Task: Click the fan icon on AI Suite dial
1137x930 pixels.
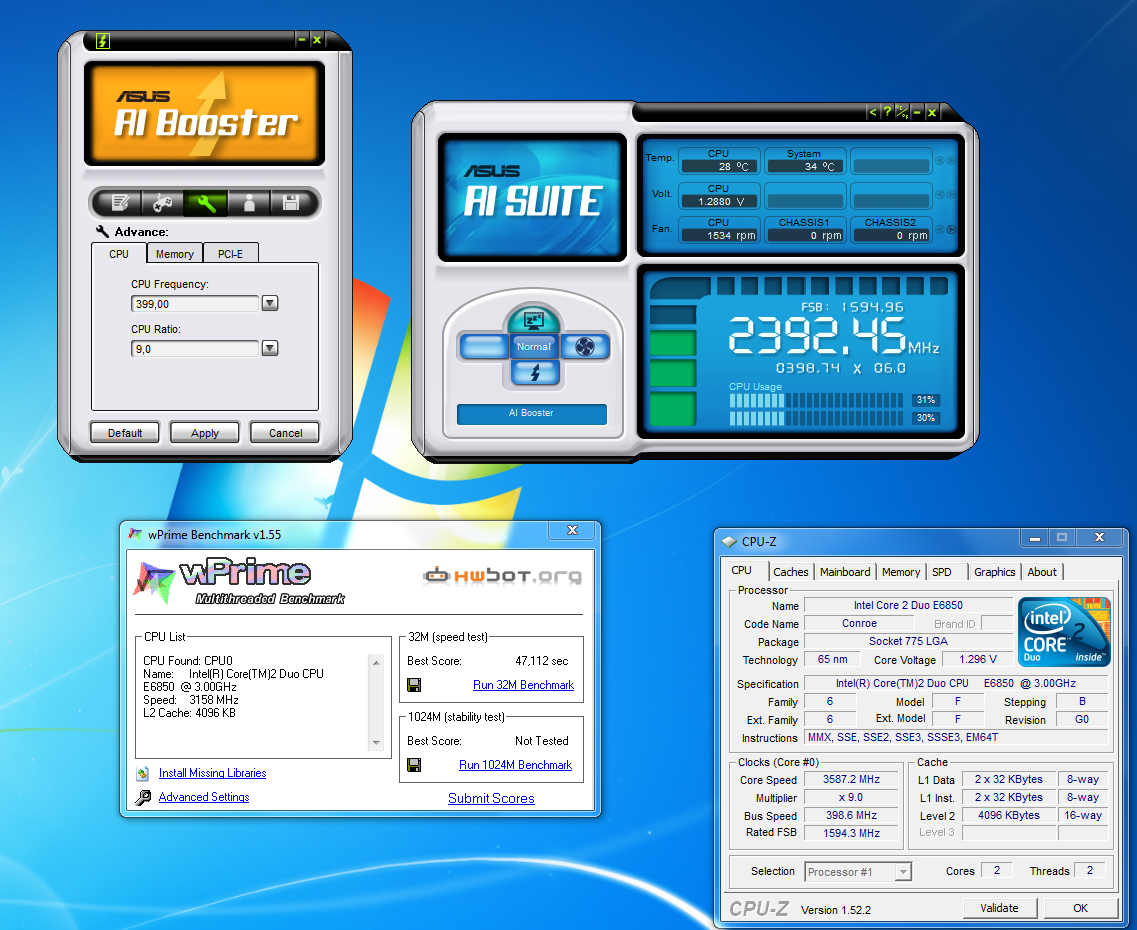Action: [584, 347]
